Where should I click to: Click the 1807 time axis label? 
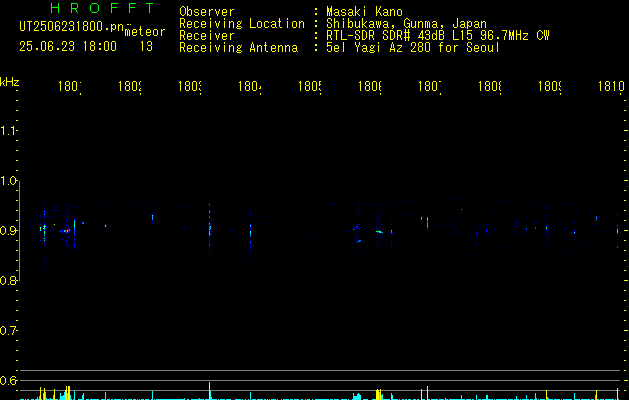[x=430, y=86]
